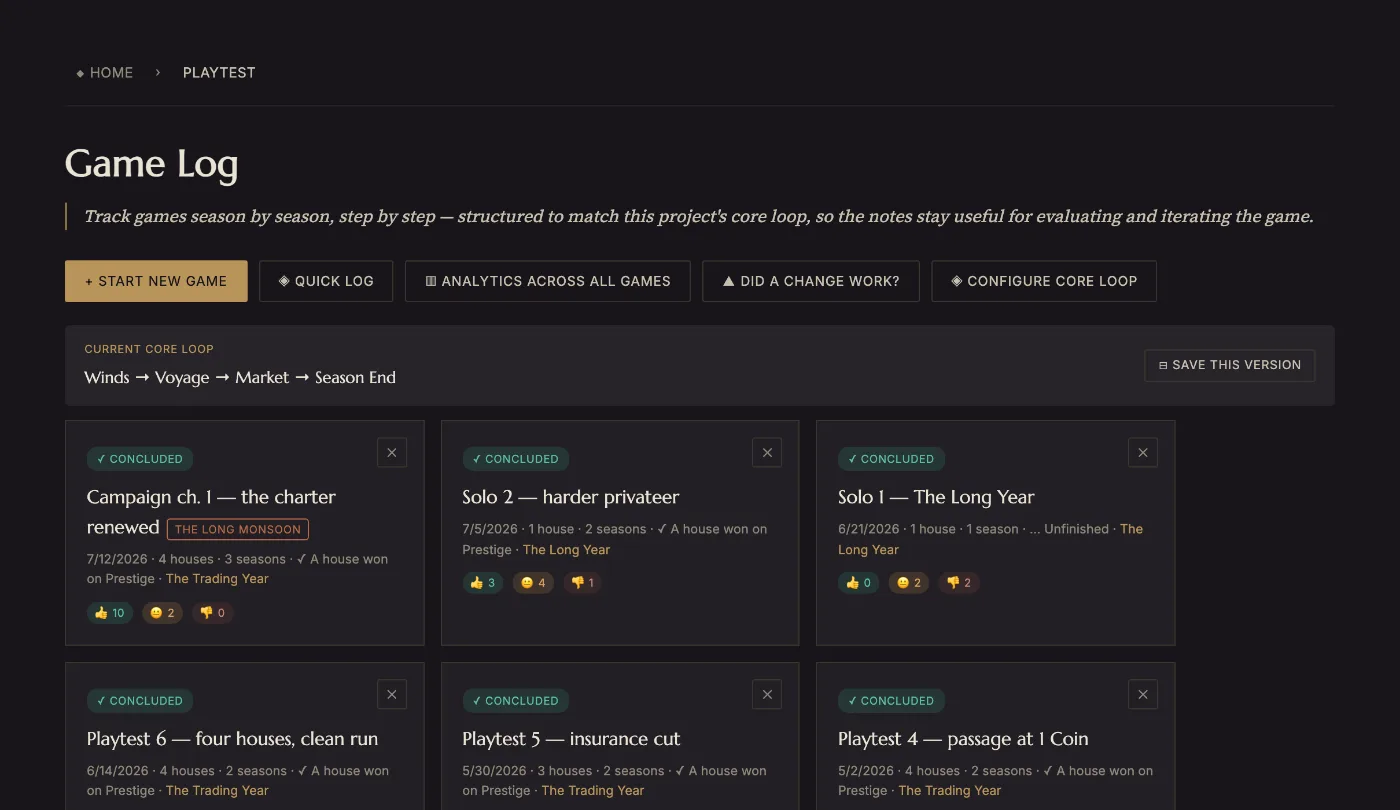Open the Quick Log button

326,281
